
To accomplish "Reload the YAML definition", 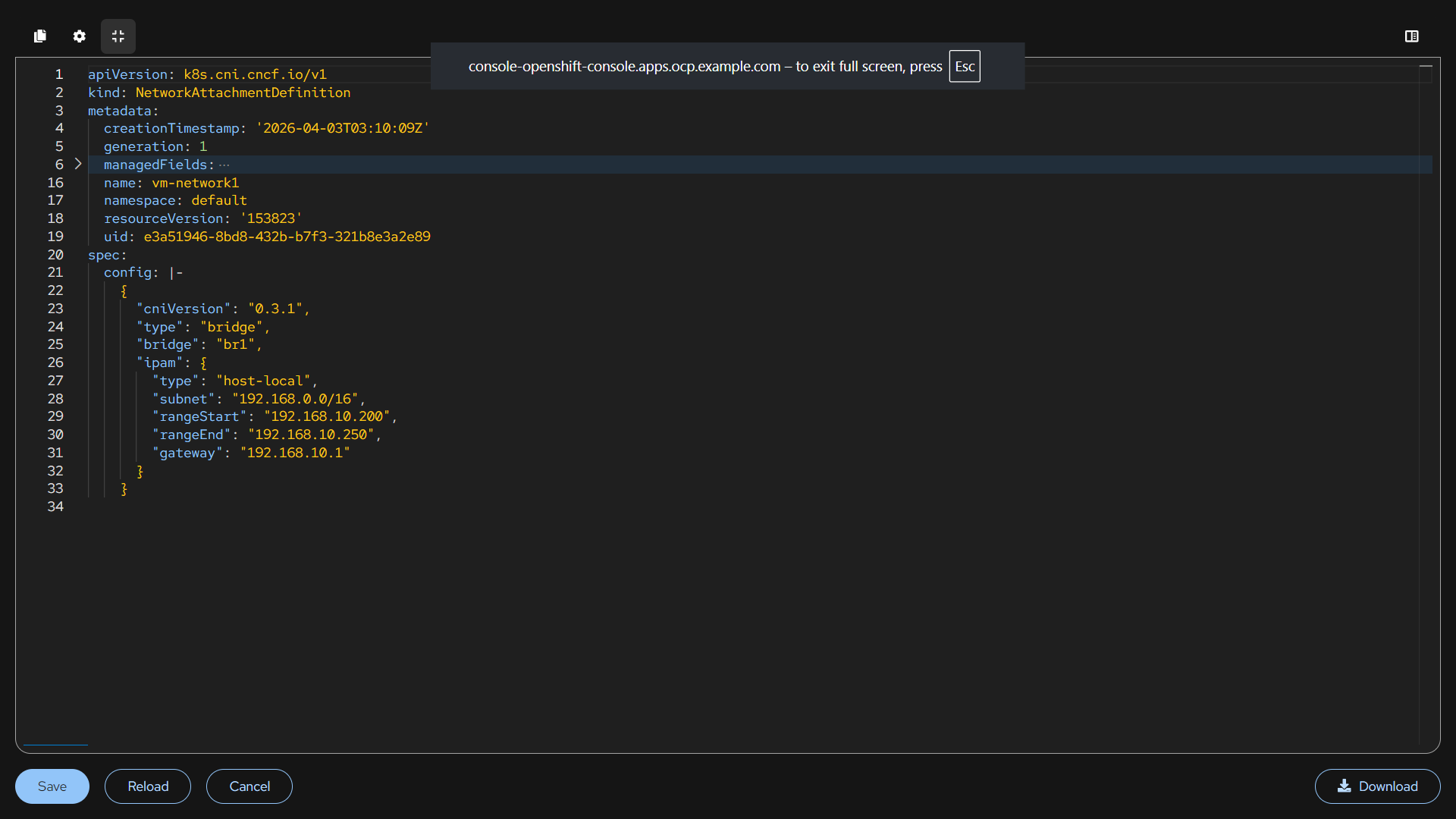I will (x=148, y=786).
